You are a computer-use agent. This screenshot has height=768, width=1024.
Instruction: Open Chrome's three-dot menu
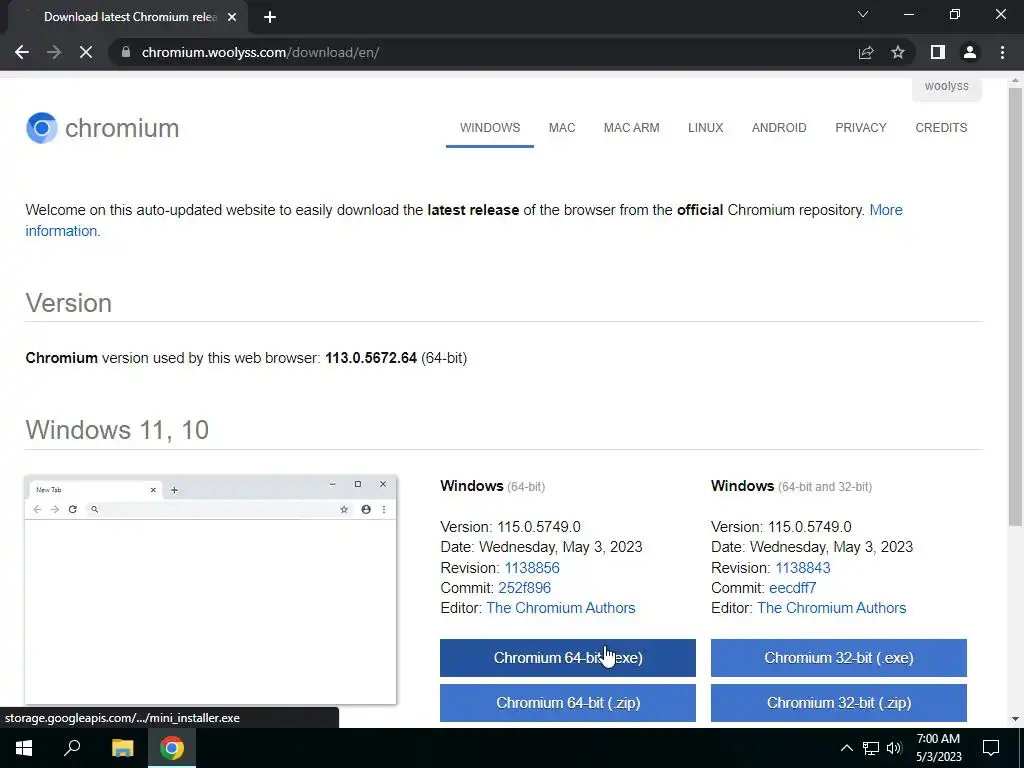coord(1002,52)
